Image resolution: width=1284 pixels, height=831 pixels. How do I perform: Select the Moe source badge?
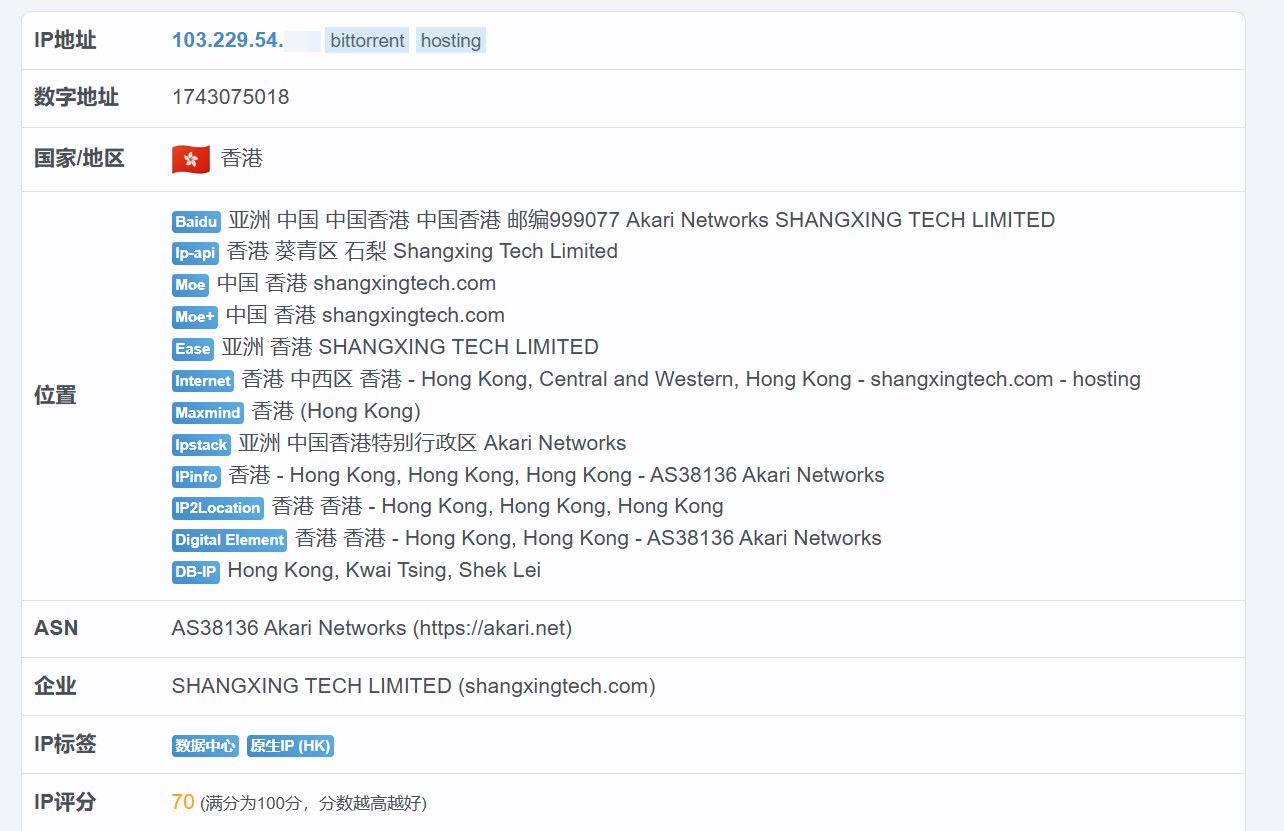pos(190,285)
